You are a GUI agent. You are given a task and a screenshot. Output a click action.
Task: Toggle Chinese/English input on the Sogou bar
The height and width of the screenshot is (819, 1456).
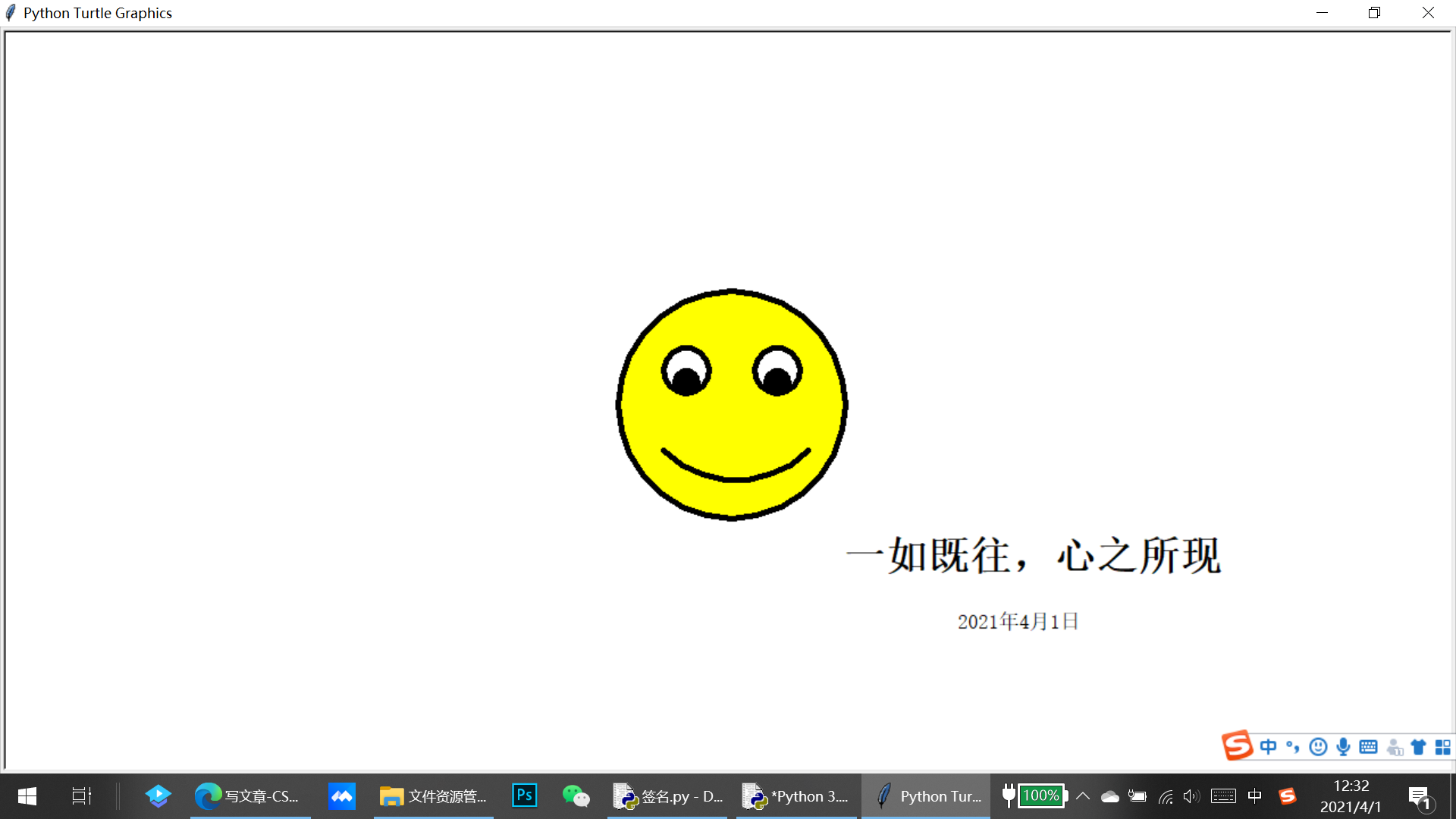tap(1268, 746)
